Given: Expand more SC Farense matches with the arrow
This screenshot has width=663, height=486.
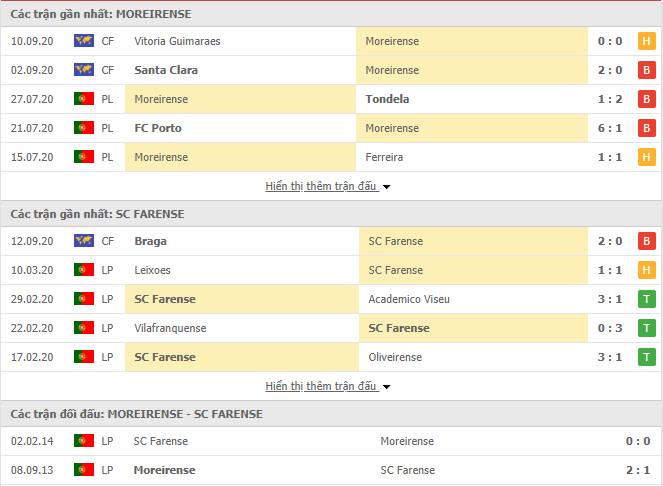Looking at the screenshot, I should 387,387.
